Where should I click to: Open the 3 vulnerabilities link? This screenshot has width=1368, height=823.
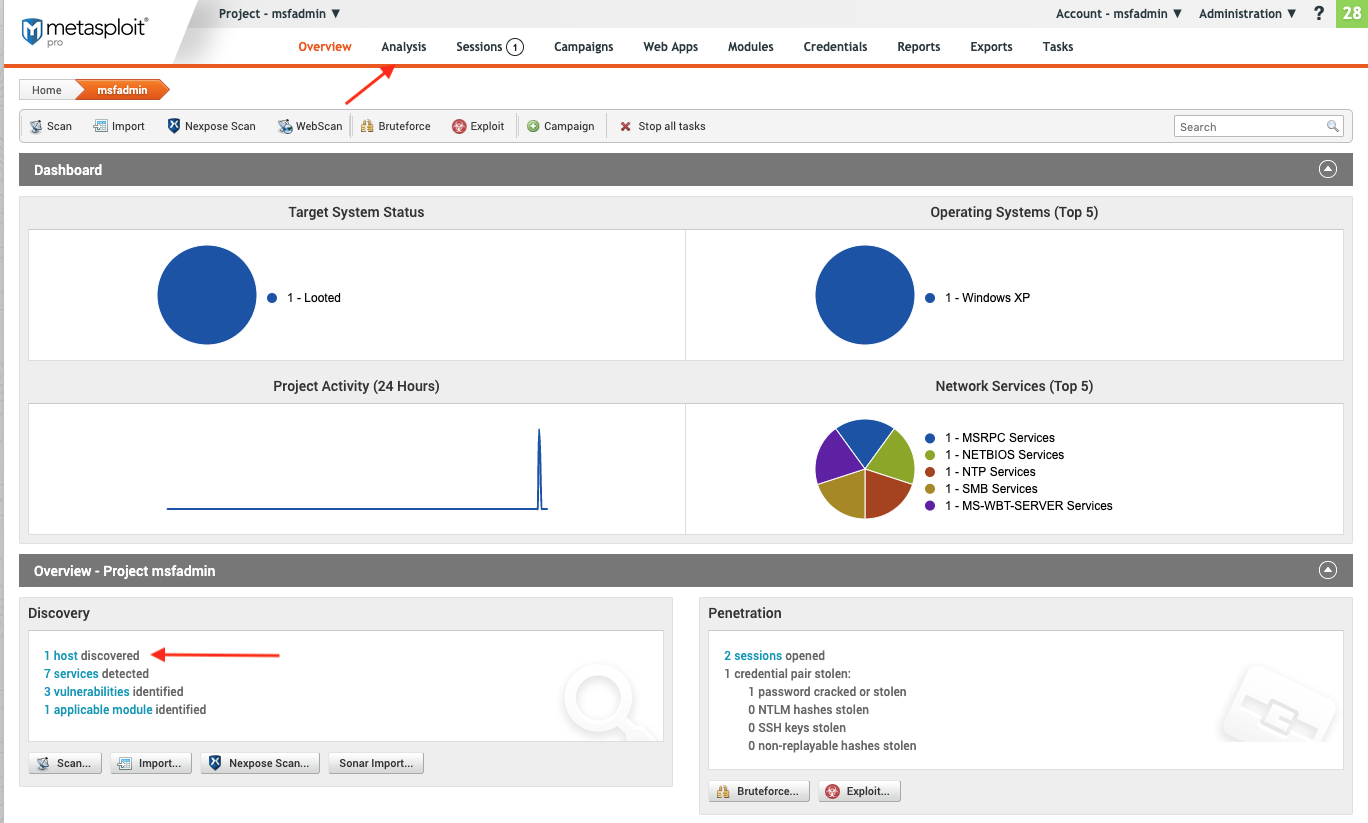pos(87,692)
